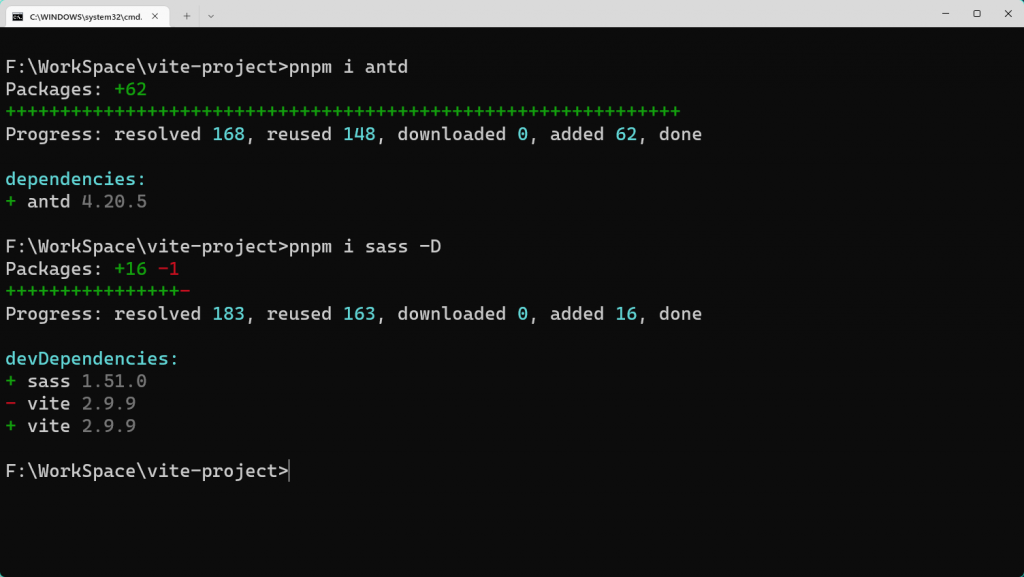Click the 'pnpm i antd' command text
This screenshot has width=1024, height=577.
348,67
